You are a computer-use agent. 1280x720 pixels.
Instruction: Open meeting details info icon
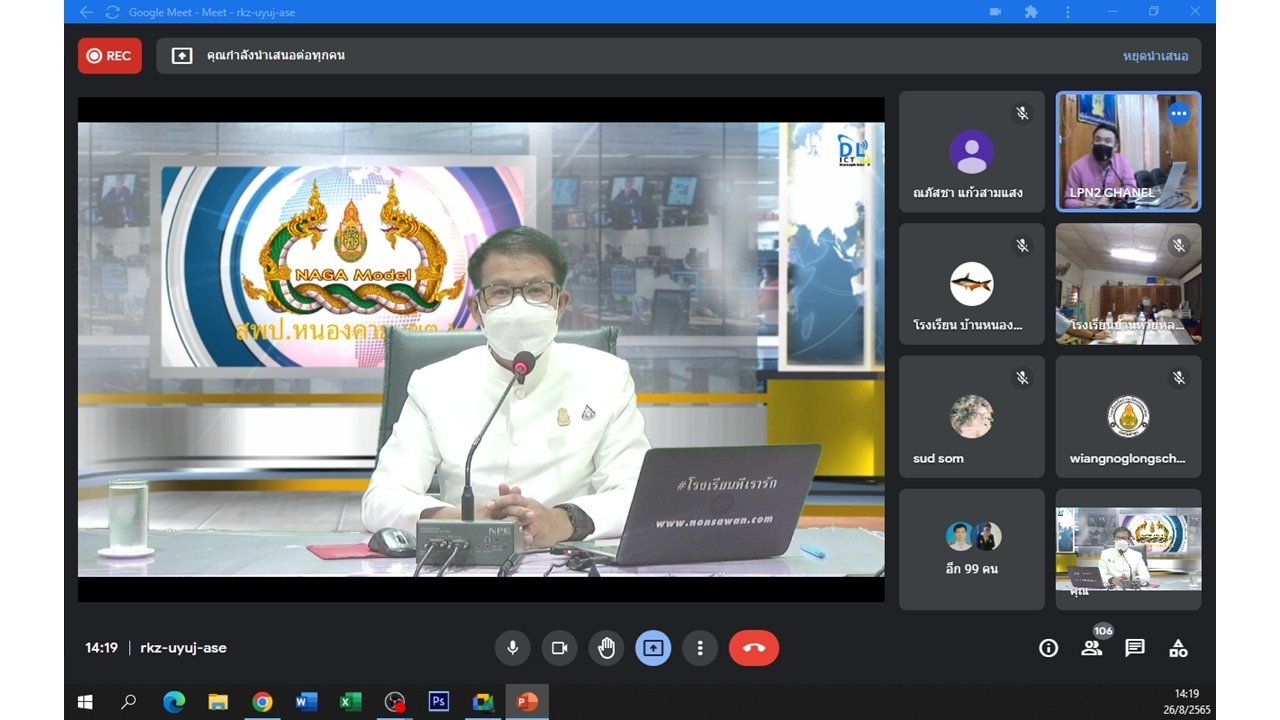pyautogui.click(x=1048, y=648)
